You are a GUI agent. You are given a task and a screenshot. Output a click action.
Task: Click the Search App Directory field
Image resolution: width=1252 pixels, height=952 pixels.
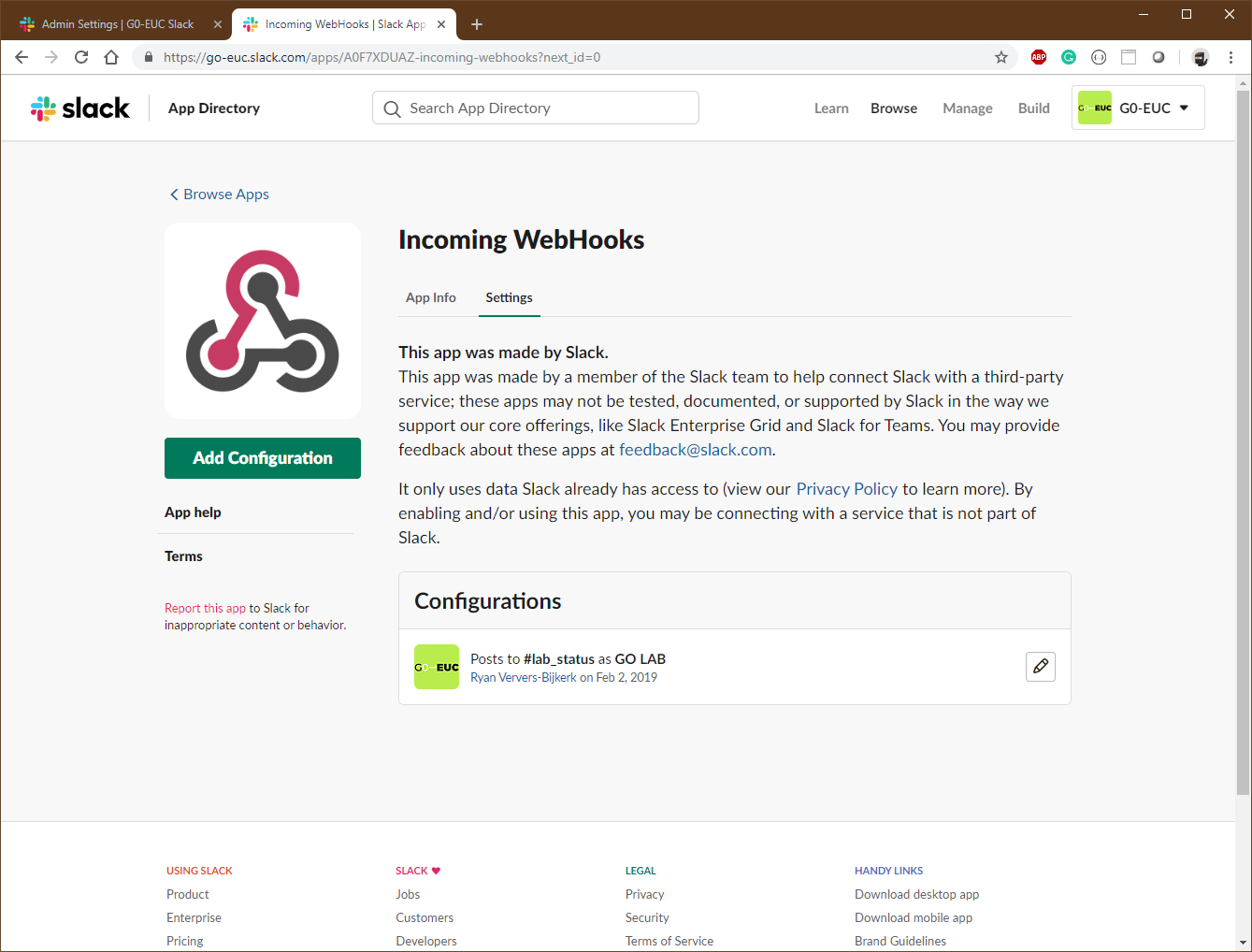pos(536,108)
